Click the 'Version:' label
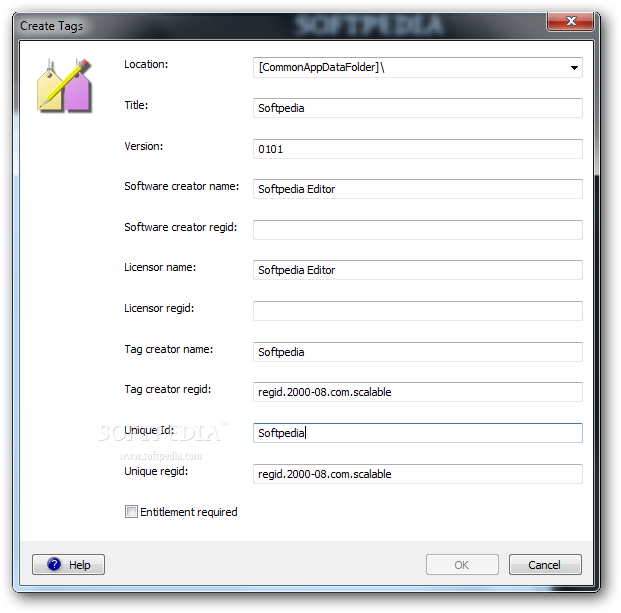Screen dimensions: 621x613 (x=143, y=146)
